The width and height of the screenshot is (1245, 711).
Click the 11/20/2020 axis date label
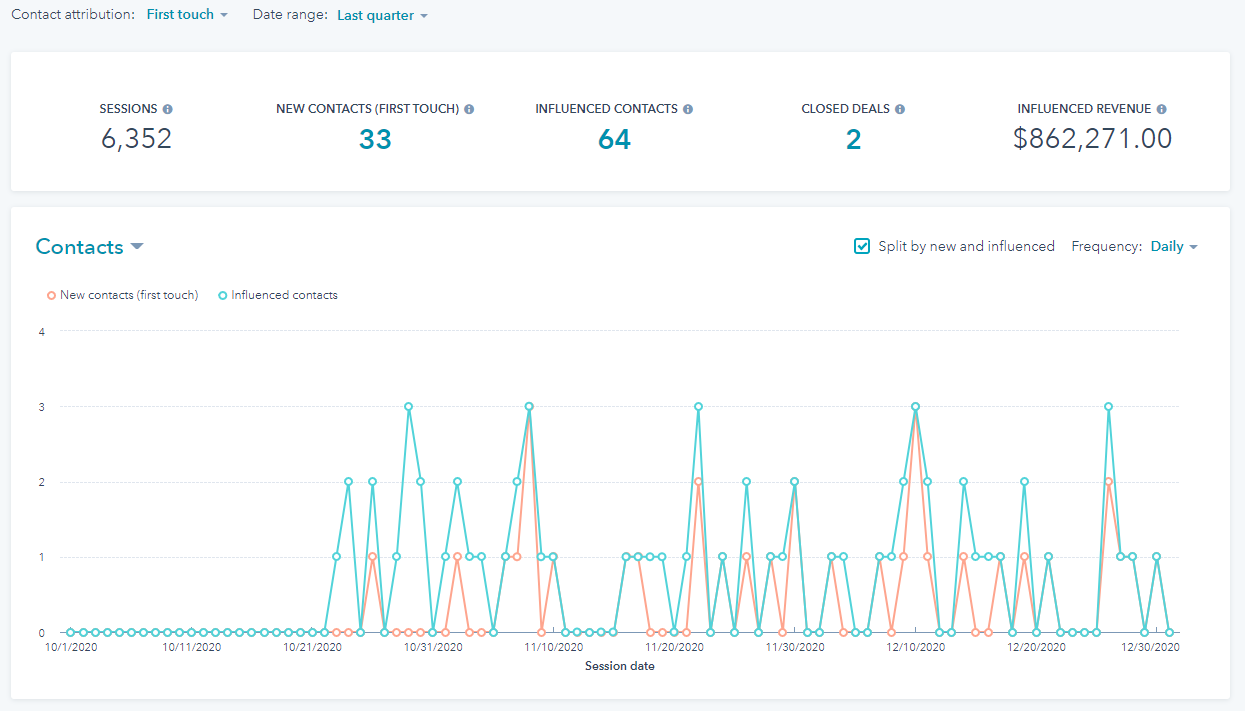[674, 648]
